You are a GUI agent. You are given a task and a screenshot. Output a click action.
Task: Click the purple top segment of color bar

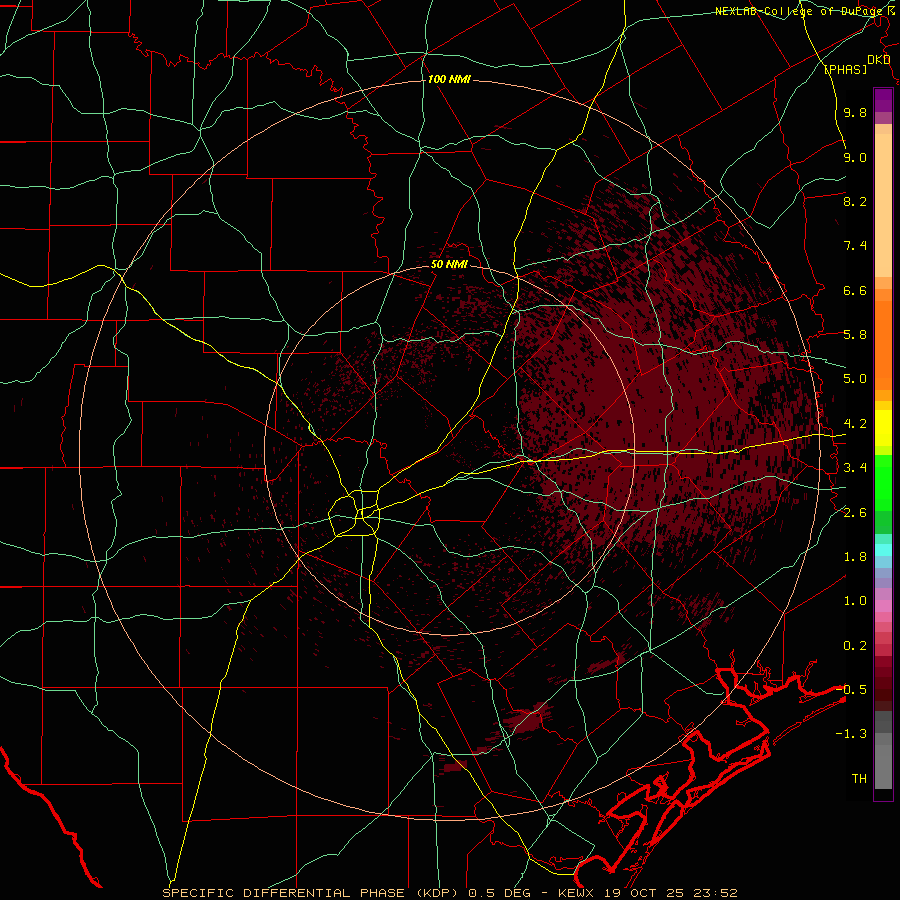(x=883, y=100)
